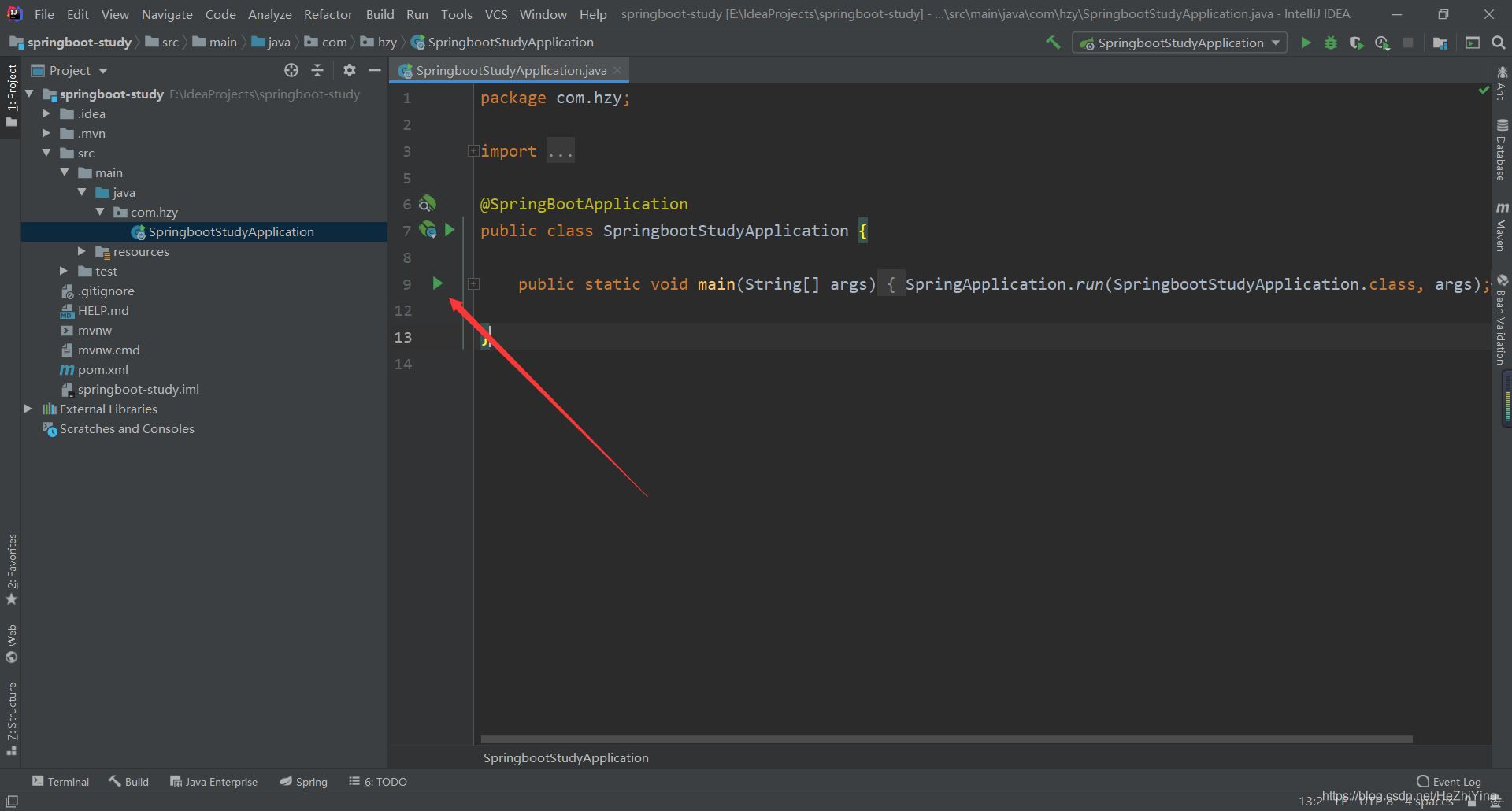This screenshot has height=811, width=1512.
Task: Open the Profiler tool icon
Action: 1382,43
